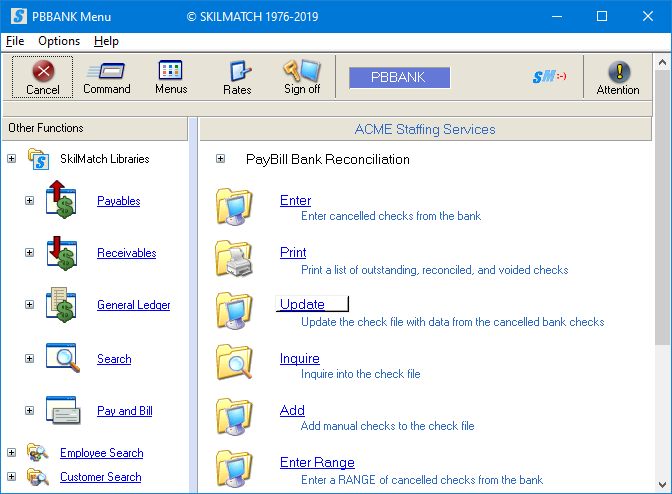Click the Update link
The width and height of the screenshot is (672, 494).
[x=302, y=304]
